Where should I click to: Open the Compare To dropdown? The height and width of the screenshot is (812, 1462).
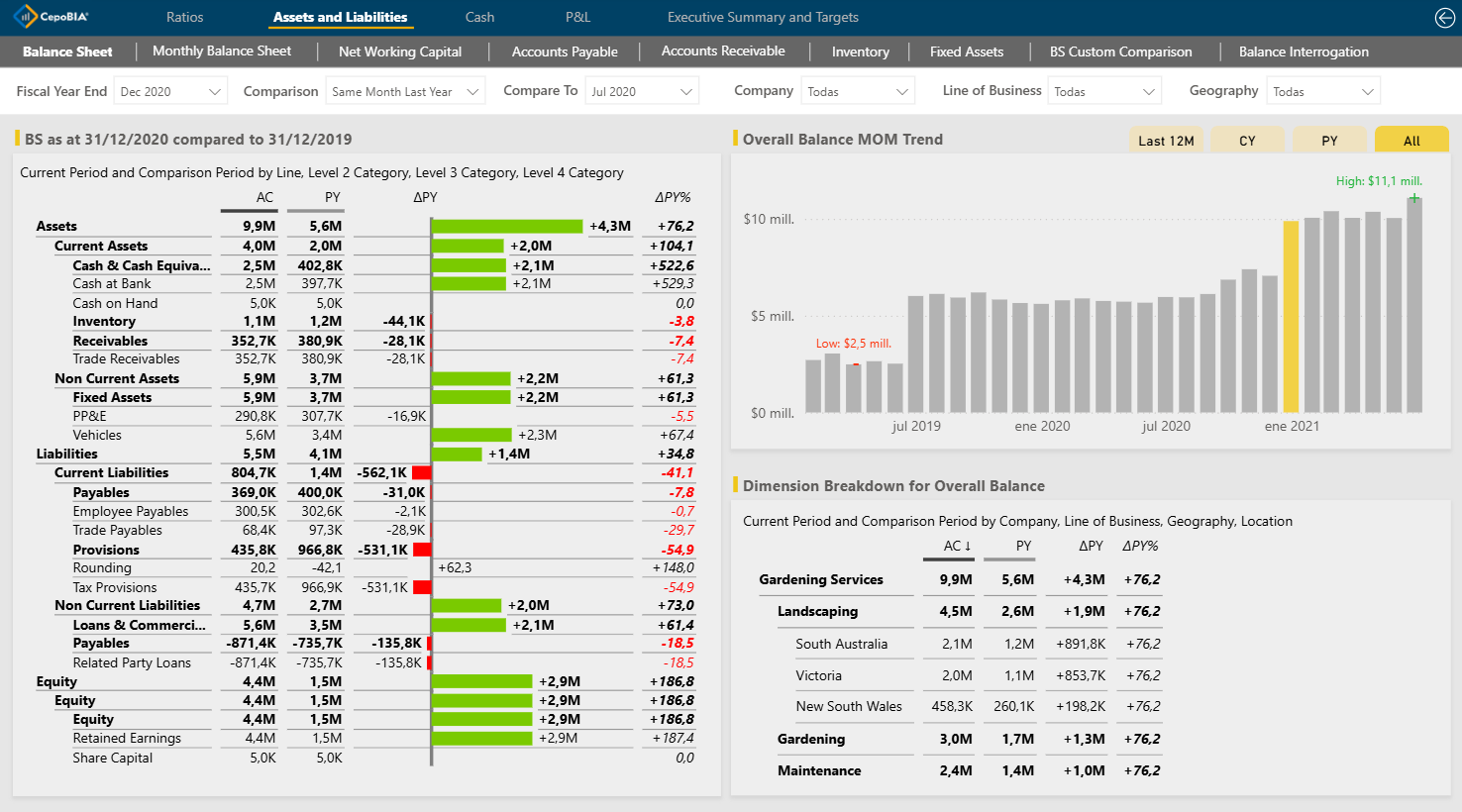click(642, 91)
